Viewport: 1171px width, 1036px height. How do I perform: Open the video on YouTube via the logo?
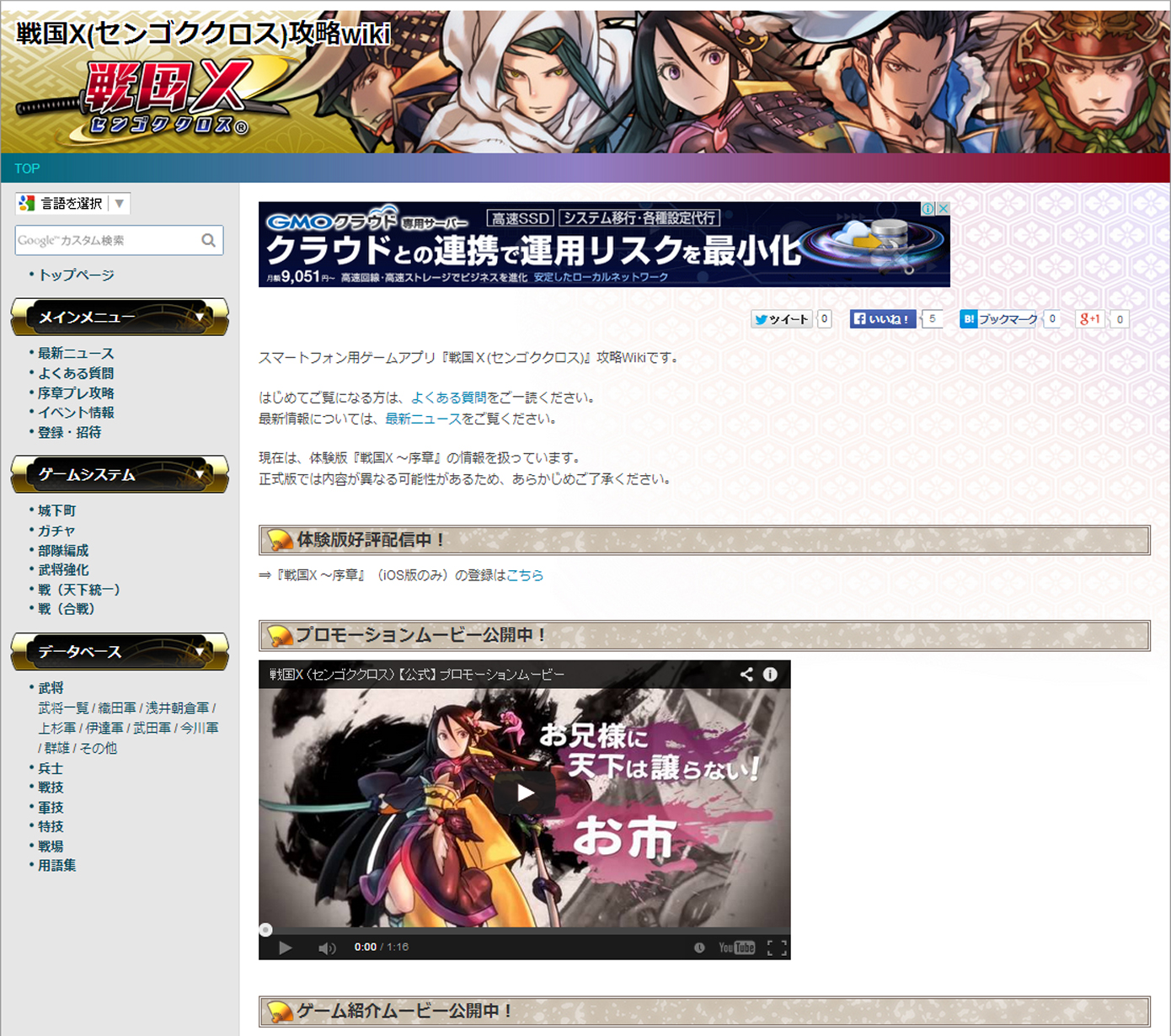tap(736, 948)
